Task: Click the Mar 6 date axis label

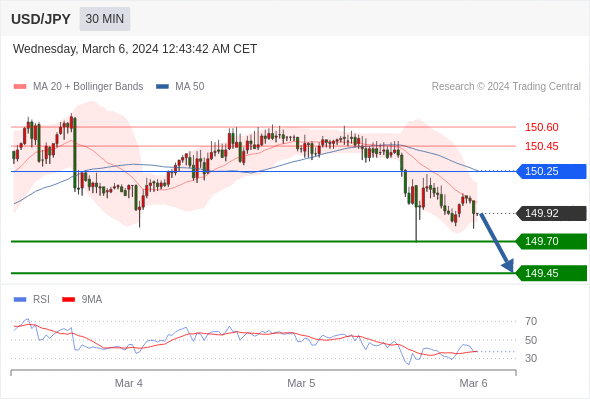Action: click(x=473, y=383)
